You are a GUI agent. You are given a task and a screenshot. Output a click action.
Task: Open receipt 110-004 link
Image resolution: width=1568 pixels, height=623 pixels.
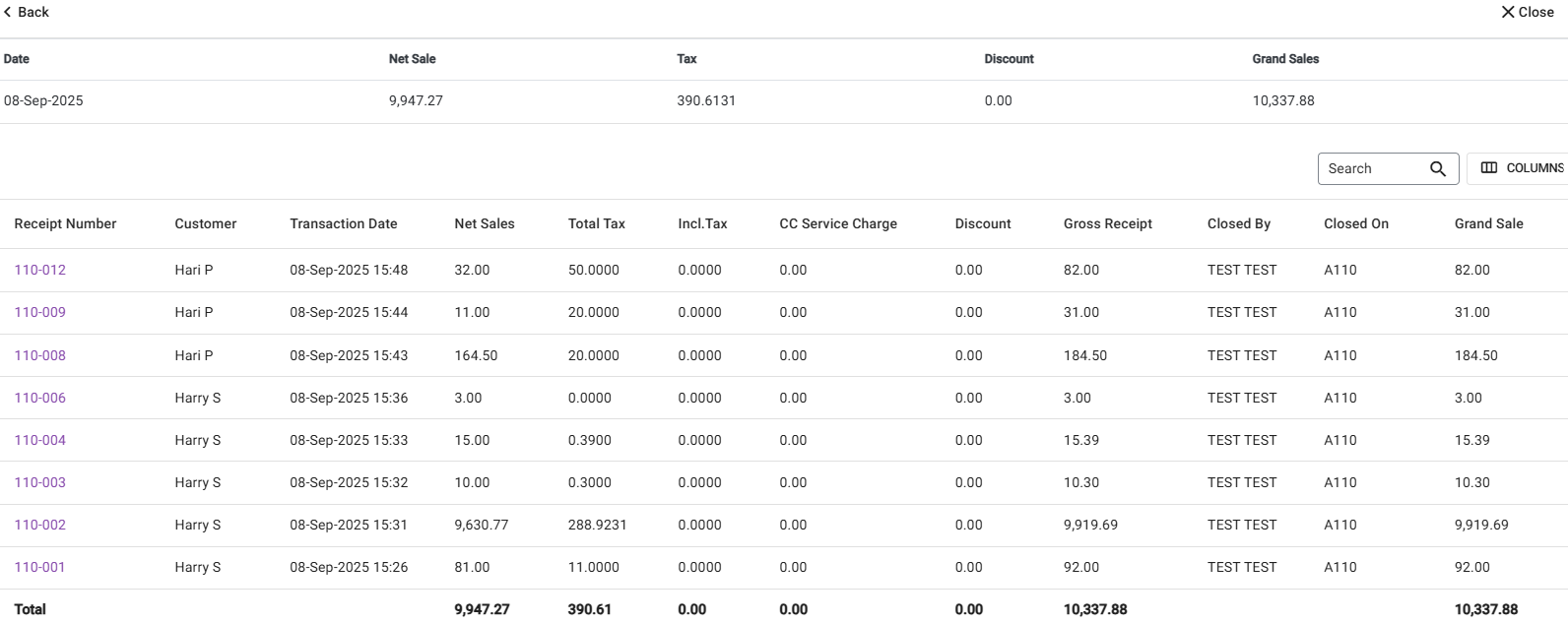click(x=40, y=440)
